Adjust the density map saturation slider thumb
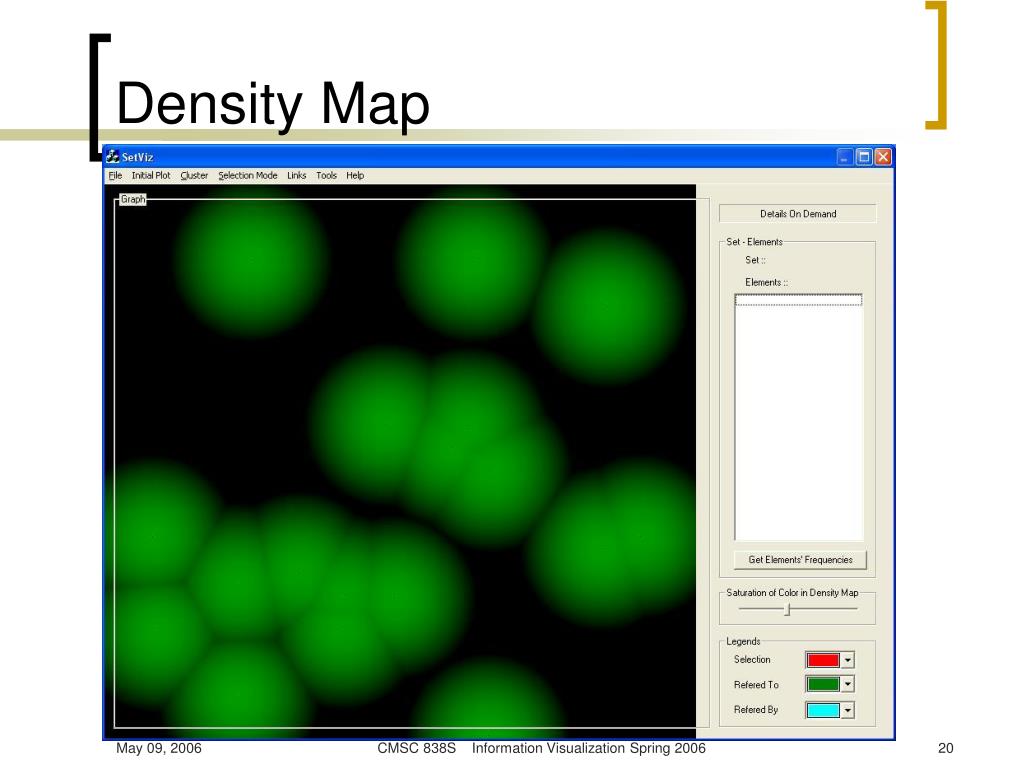1024x768 pixels. (788, 609)
